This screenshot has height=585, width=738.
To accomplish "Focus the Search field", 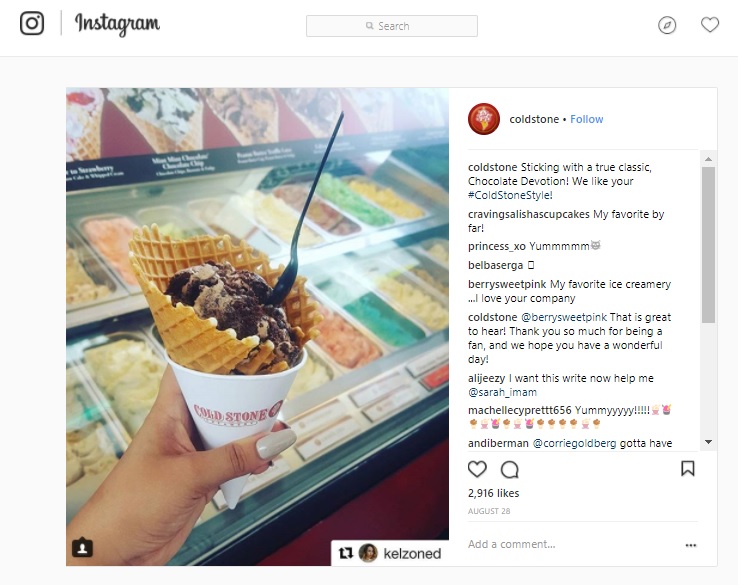I will coord(392,26).
